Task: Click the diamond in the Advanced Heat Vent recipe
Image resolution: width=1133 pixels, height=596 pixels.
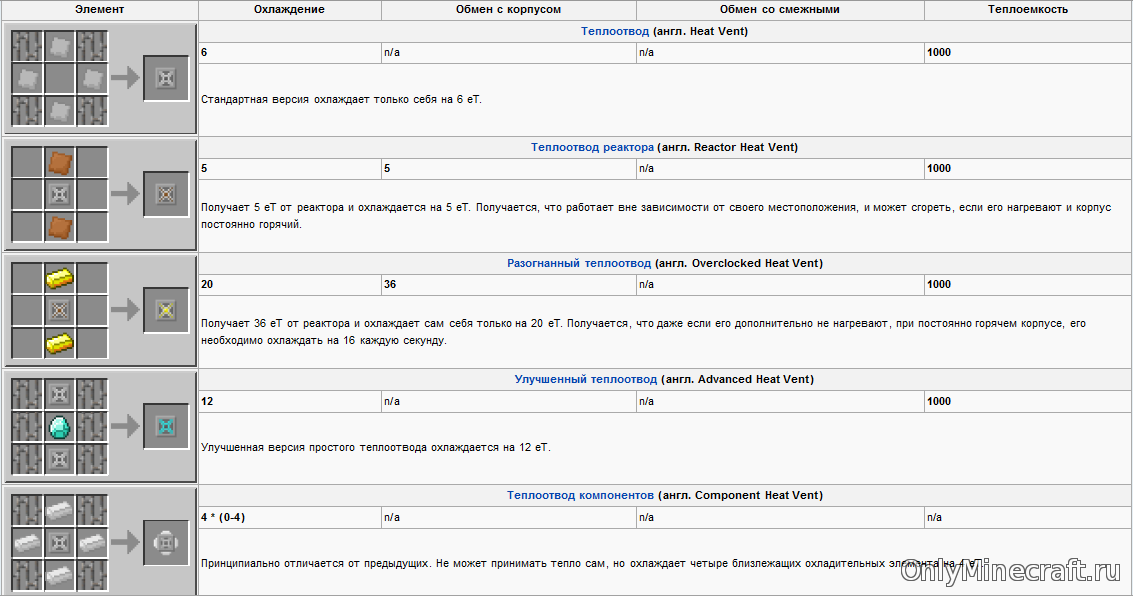Action: tap(60, 427)
